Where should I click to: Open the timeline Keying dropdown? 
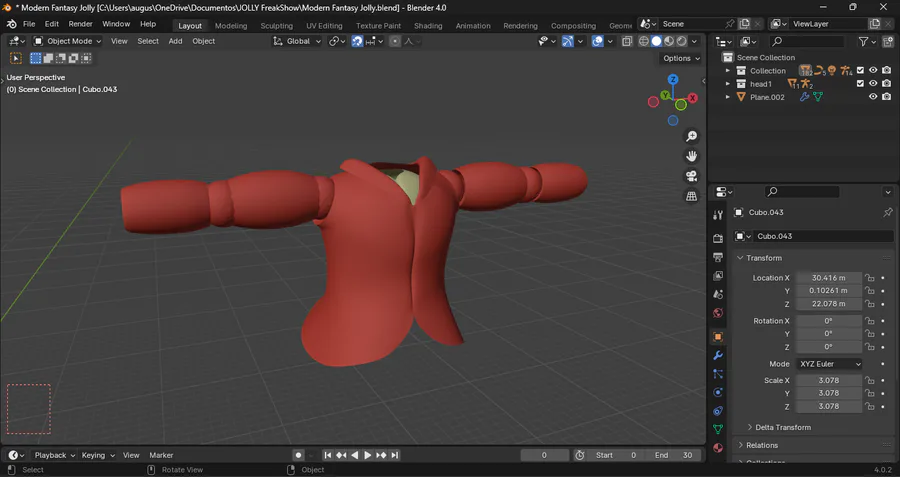point(98,455)
